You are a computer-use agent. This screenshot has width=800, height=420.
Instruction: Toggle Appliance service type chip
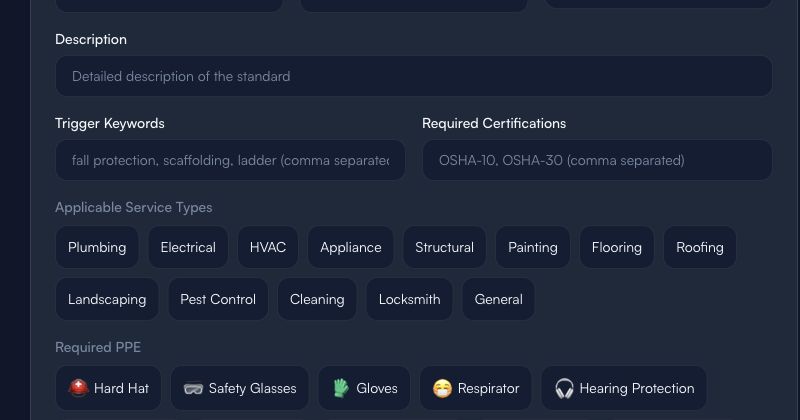(x=351, y=248)
